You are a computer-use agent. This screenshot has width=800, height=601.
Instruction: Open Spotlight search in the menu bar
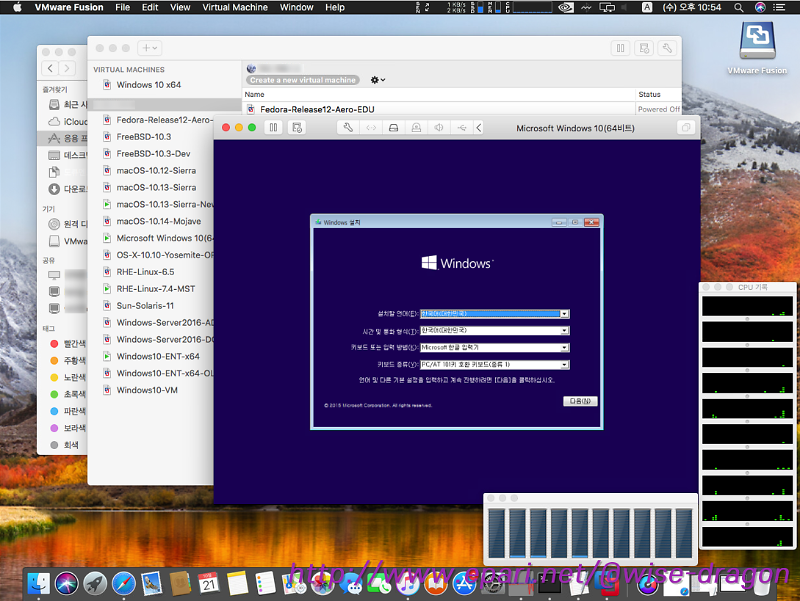tap(738, 7)
